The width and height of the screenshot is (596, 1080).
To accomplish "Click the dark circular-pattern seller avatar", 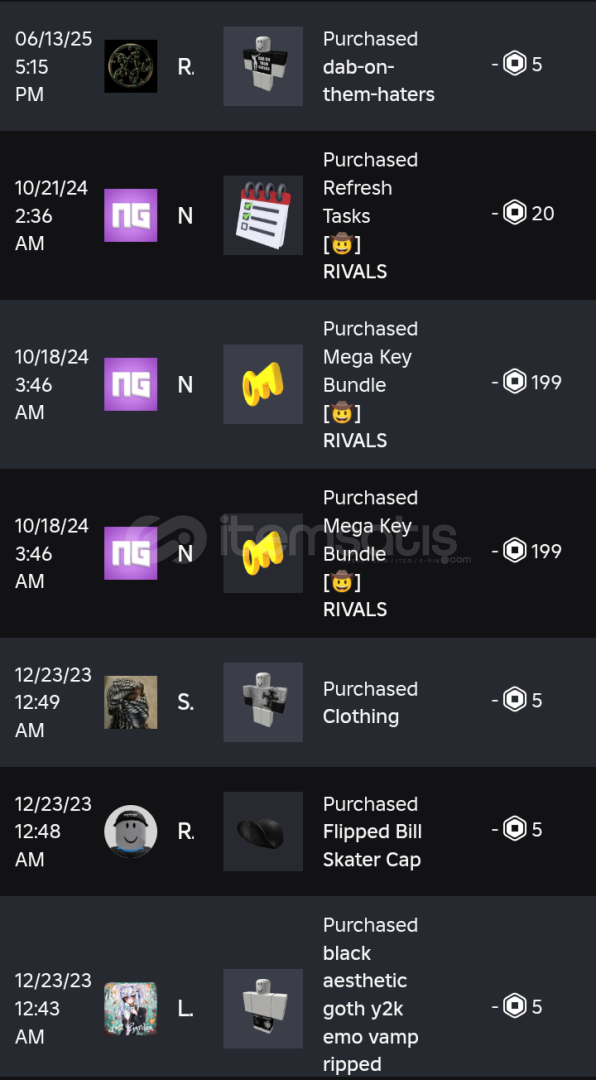I will click(130, 66).
